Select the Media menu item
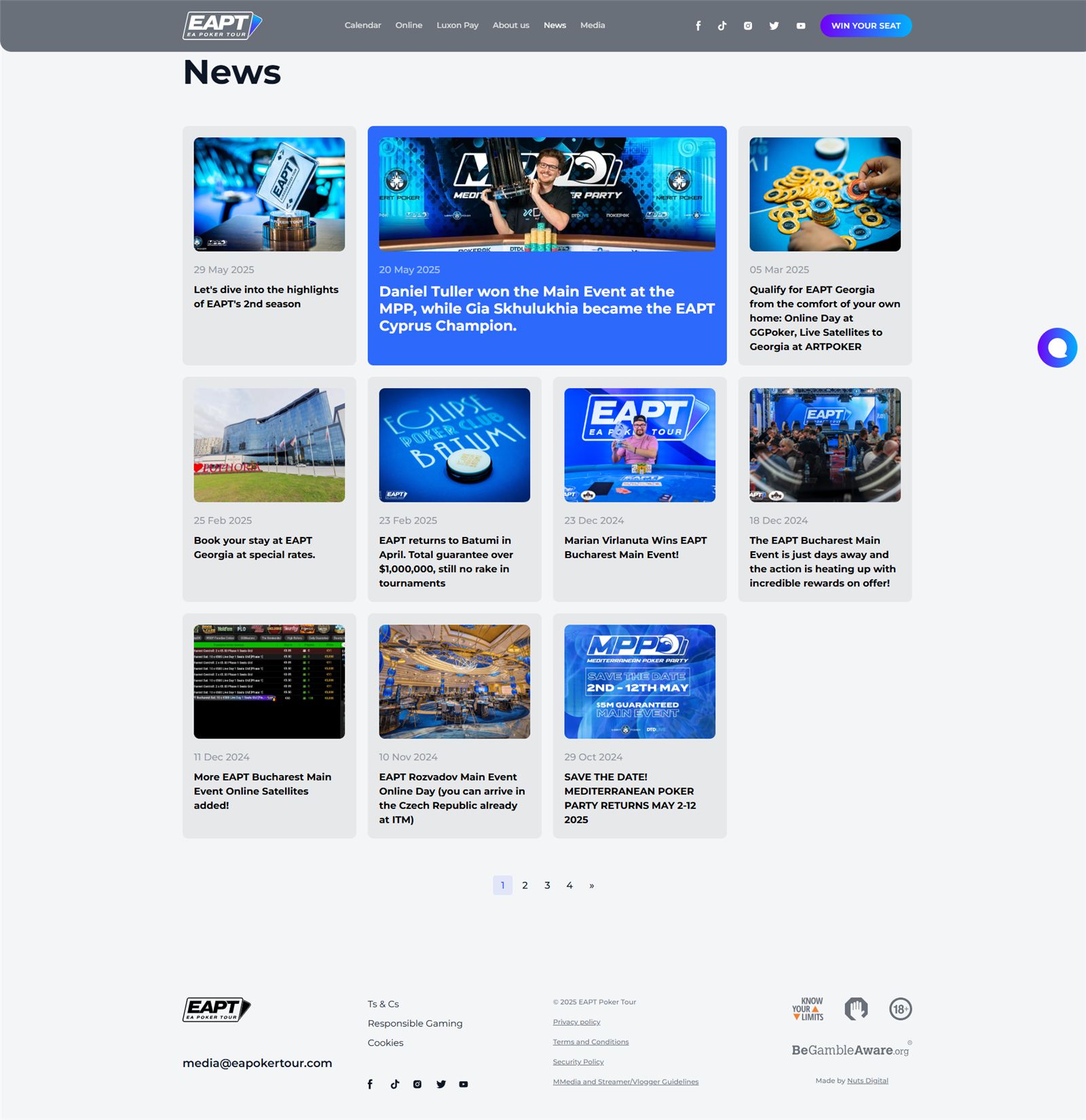Screen dimensions: 1086x1120 tap(593, 25)
